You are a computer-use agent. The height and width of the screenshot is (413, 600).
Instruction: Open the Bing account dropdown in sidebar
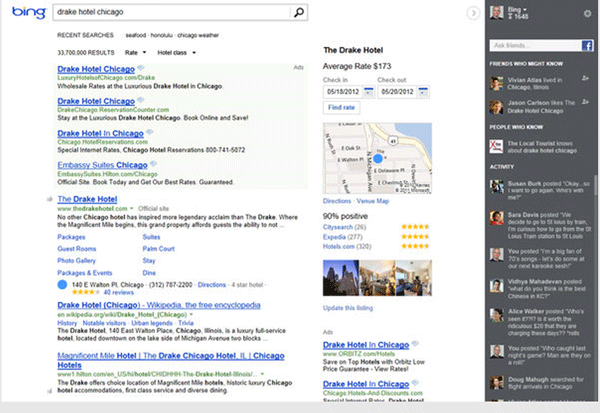517,10
